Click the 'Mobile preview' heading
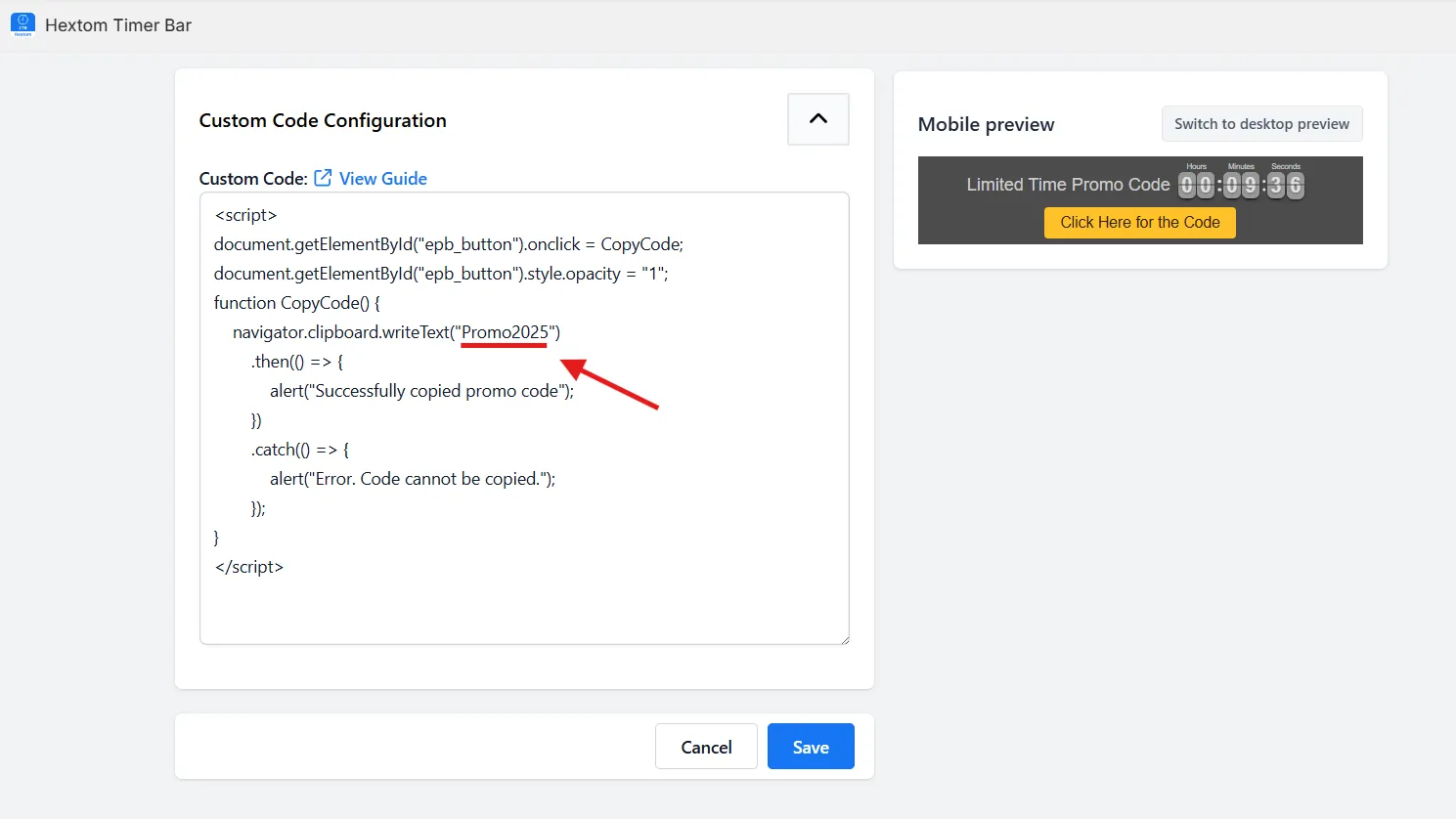This screenshot has height=819, width=1456. pos(986,124)
